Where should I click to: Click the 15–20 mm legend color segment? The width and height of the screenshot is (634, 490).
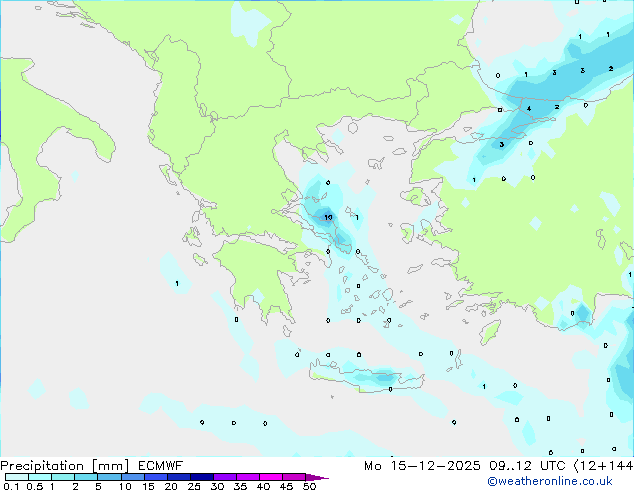156,477
